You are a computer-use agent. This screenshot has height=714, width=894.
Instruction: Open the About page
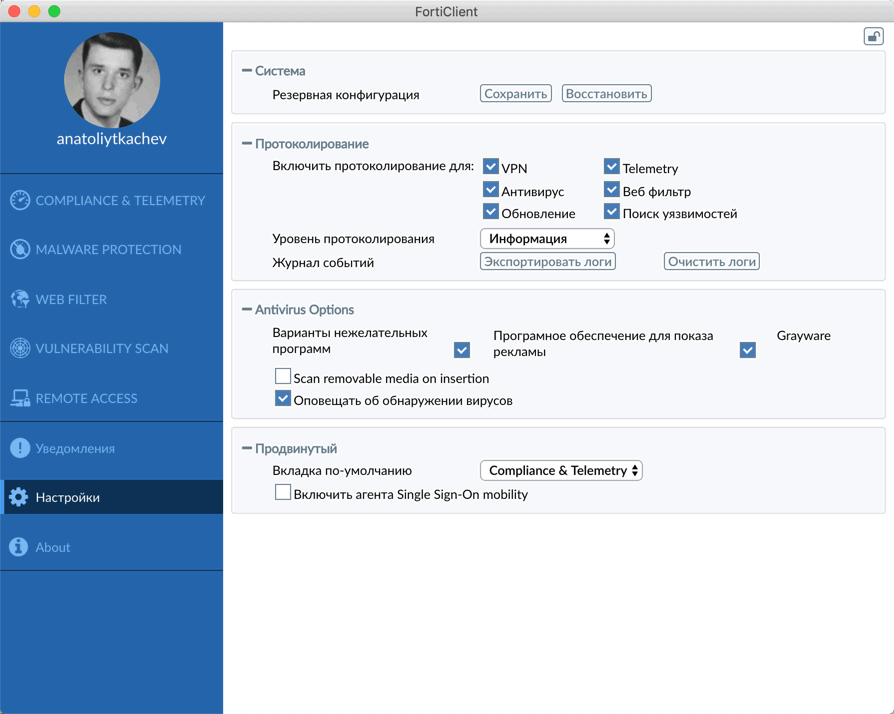click(x=112, y=546)
